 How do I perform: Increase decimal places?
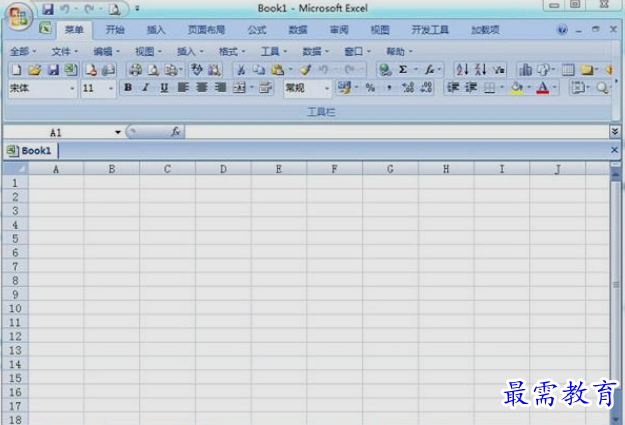coord(408,88)
